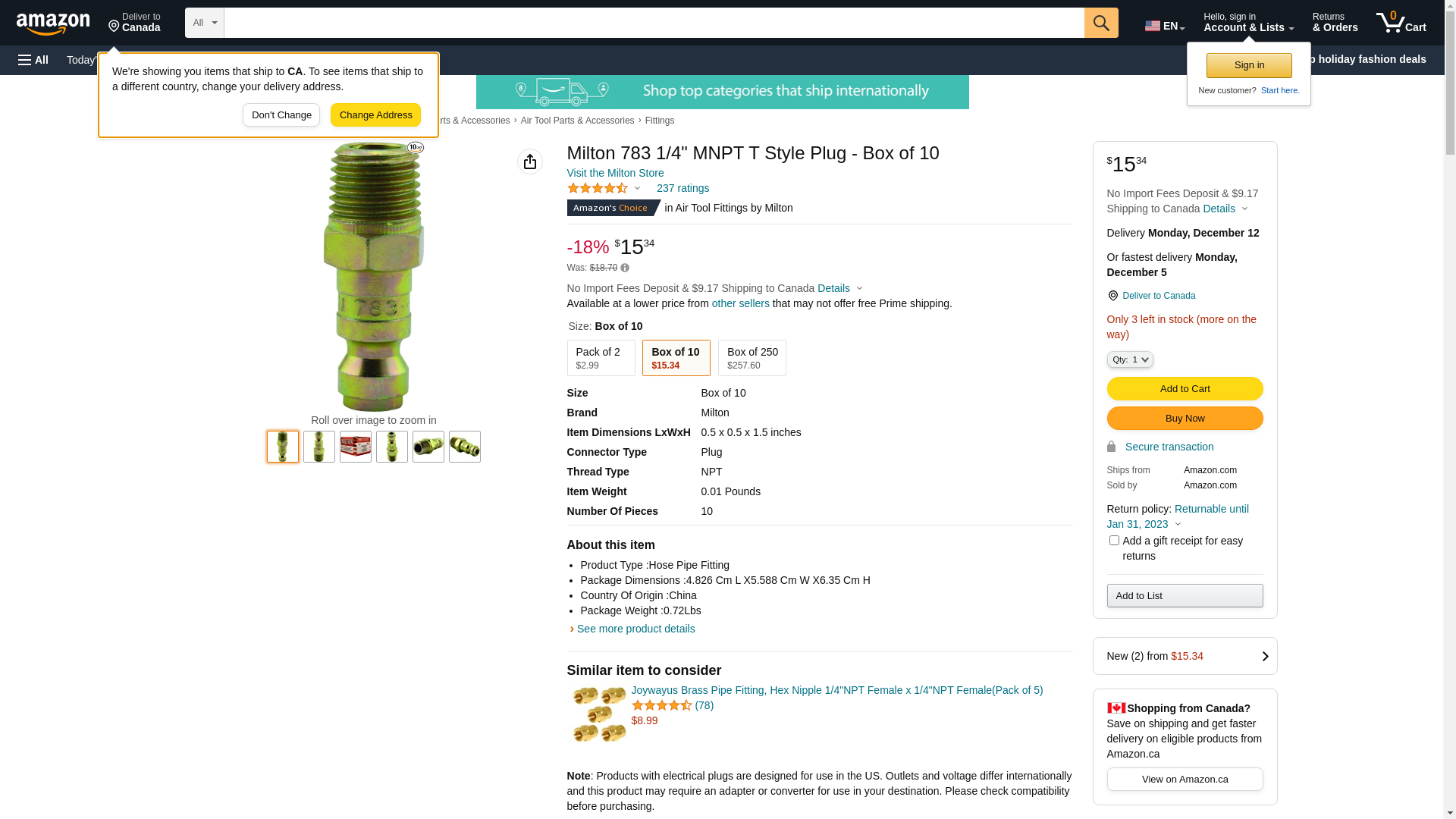The width and height of the screenshot is (1456, 819).
Task: Click the Visit the Milton Store link
Action: click(x=615, y=173)
